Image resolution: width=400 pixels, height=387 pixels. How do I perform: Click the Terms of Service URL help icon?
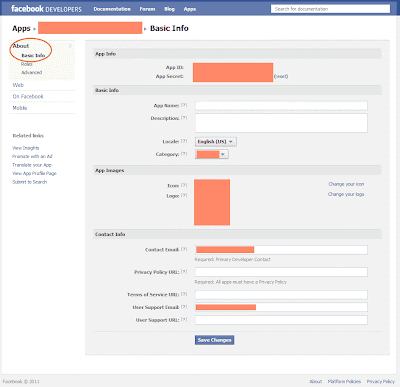[184, 294]
